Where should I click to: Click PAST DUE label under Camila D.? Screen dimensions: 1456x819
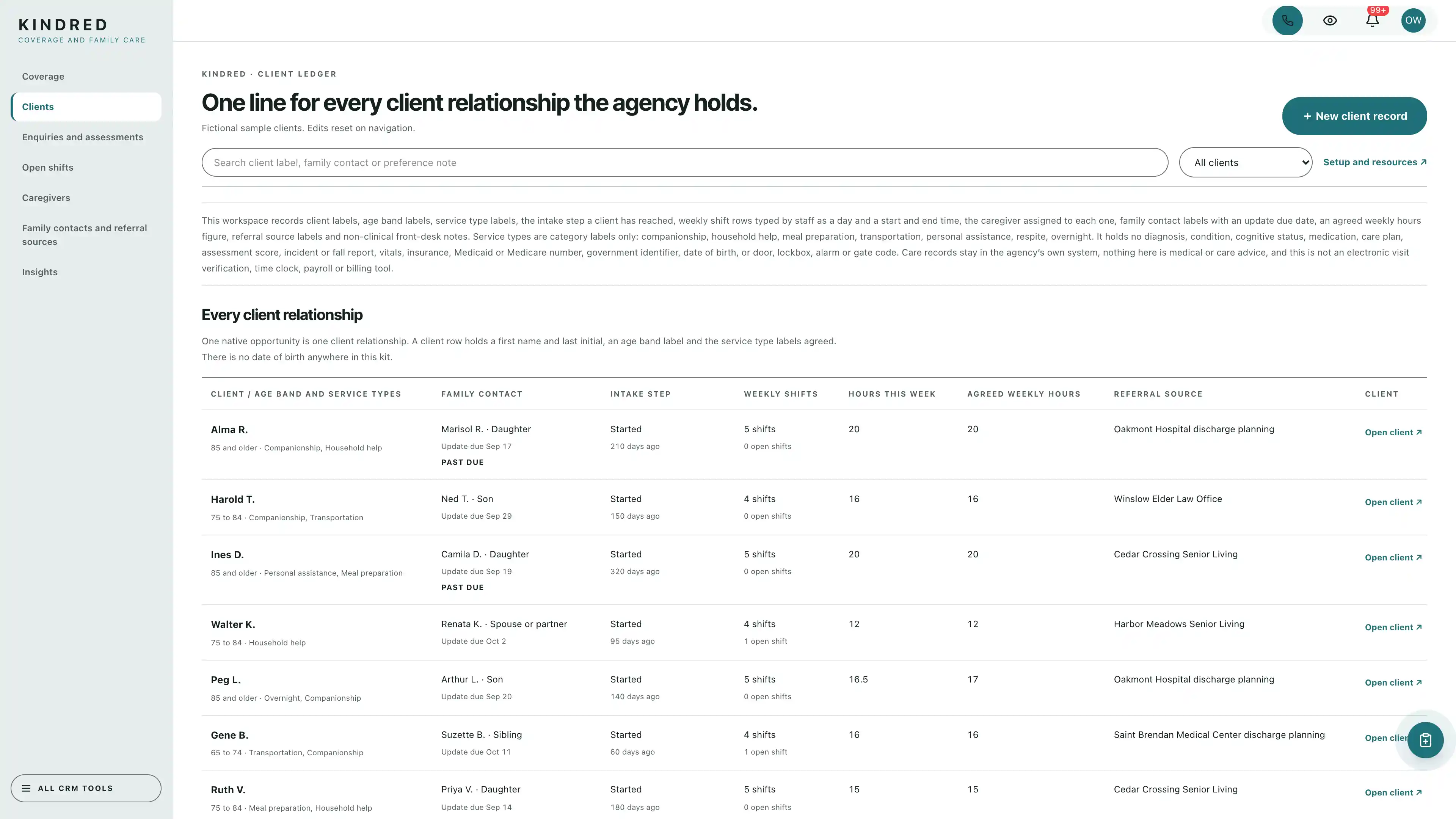(462, 587)
